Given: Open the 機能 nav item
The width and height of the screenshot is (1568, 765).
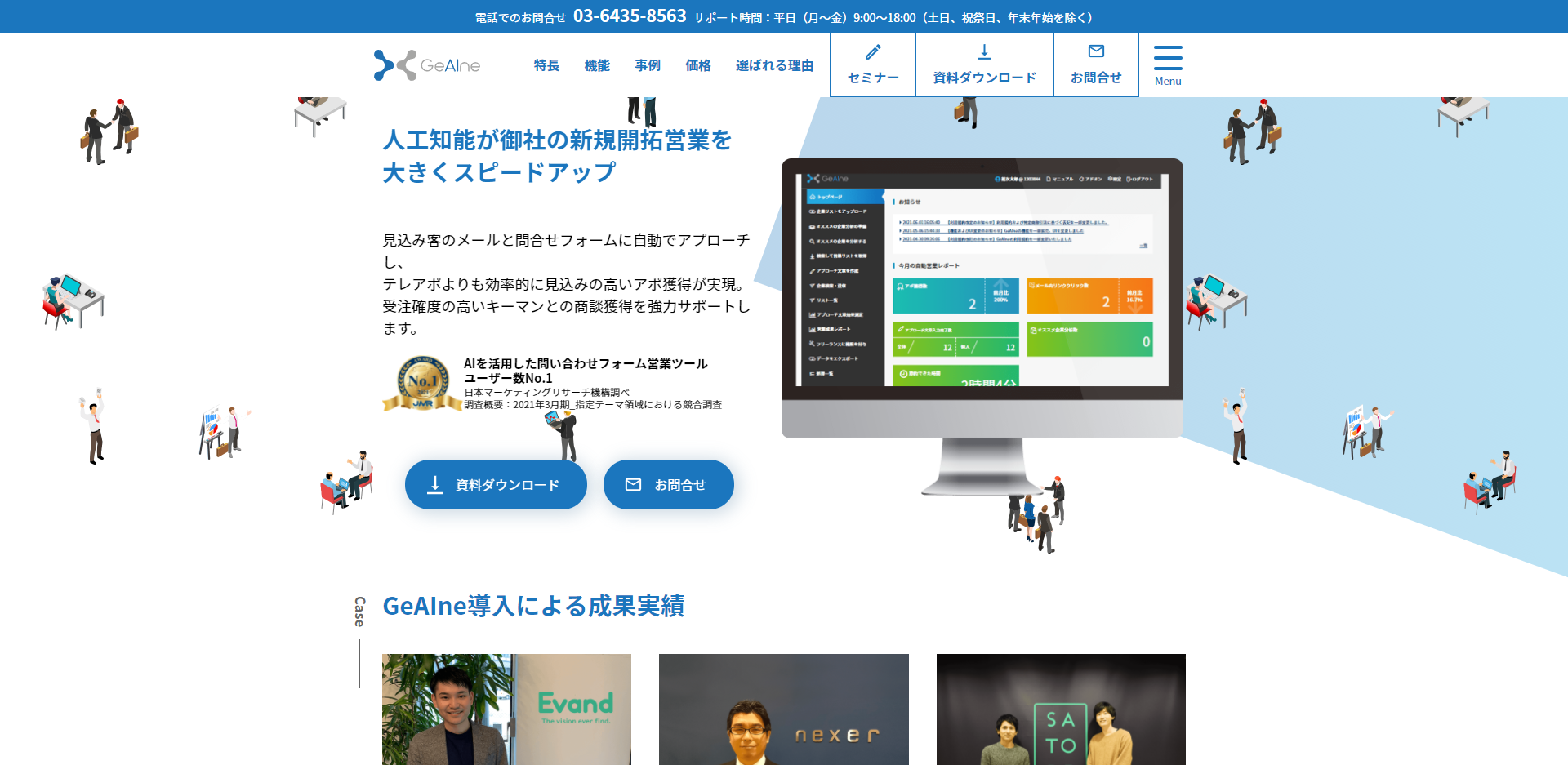Looking at the screenshot, I should [597, 65].
